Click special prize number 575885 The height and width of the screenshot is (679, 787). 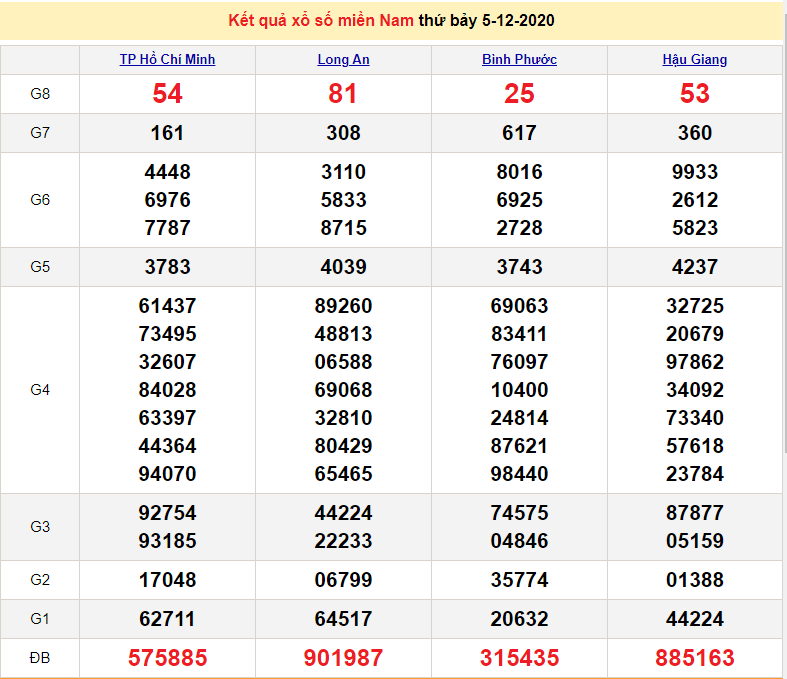pos(167,658)
